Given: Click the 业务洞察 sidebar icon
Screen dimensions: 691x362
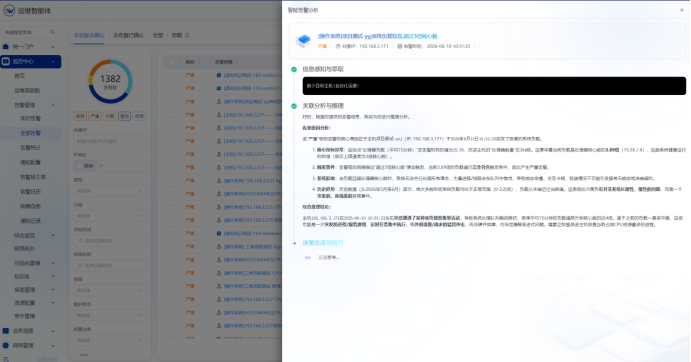Looking at the screenshot, I should click(x=6, y=331).
